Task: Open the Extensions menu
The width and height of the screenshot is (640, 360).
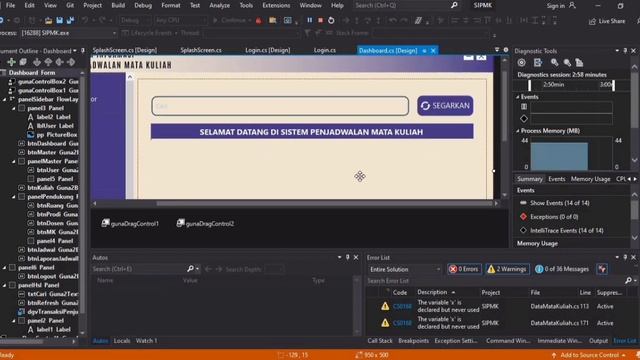Action: tap(276, 5)
